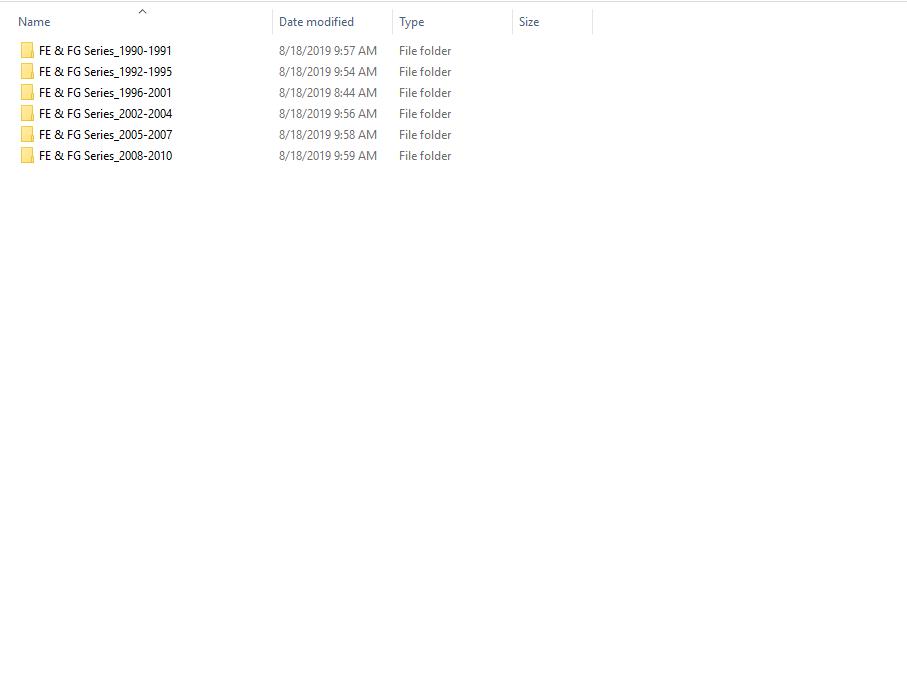This screenshot has height=682, width=907.
Task: Click folder icon of FE & FG Series_1992-1995
Action: coord(27,72)
